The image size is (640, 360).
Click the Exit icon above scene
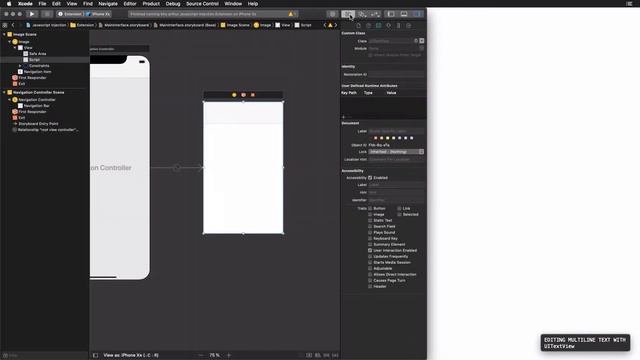253,95
